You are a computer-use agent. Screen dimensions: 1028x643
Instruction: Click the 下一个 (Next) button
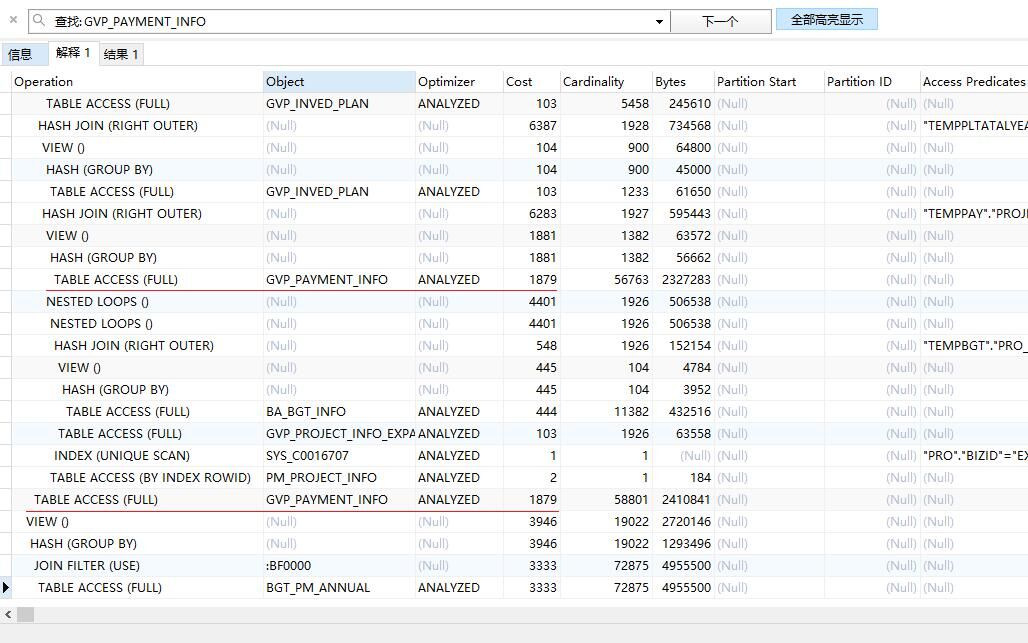(720, 21)
